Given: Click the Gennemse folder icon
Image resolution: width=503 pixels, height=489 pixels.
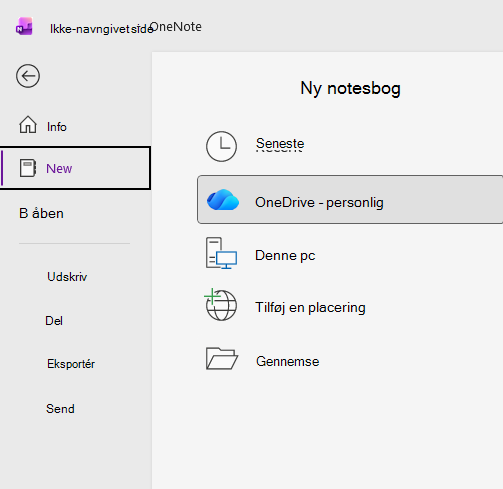Looking at the screenshot, I should click(222, 359).
